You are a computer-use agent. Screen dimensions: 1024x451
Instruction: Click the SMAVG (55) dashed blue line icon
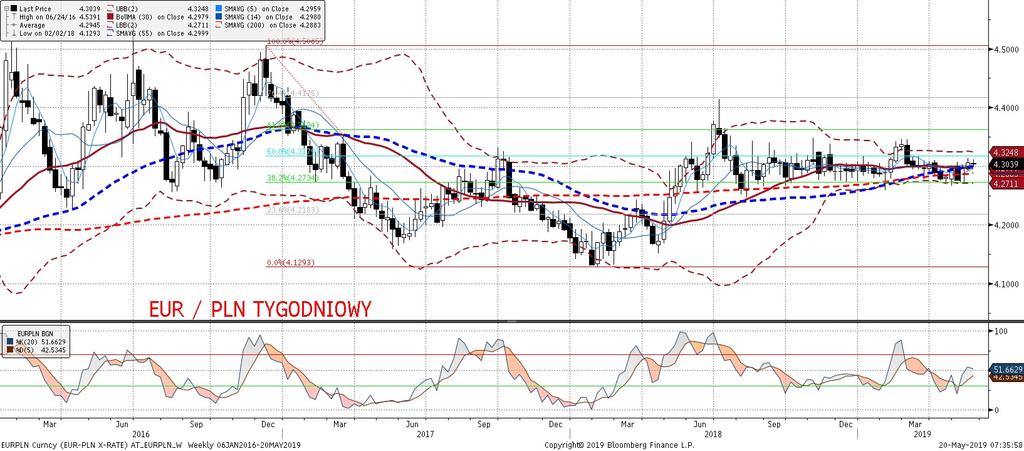click(x=110, y=33)
